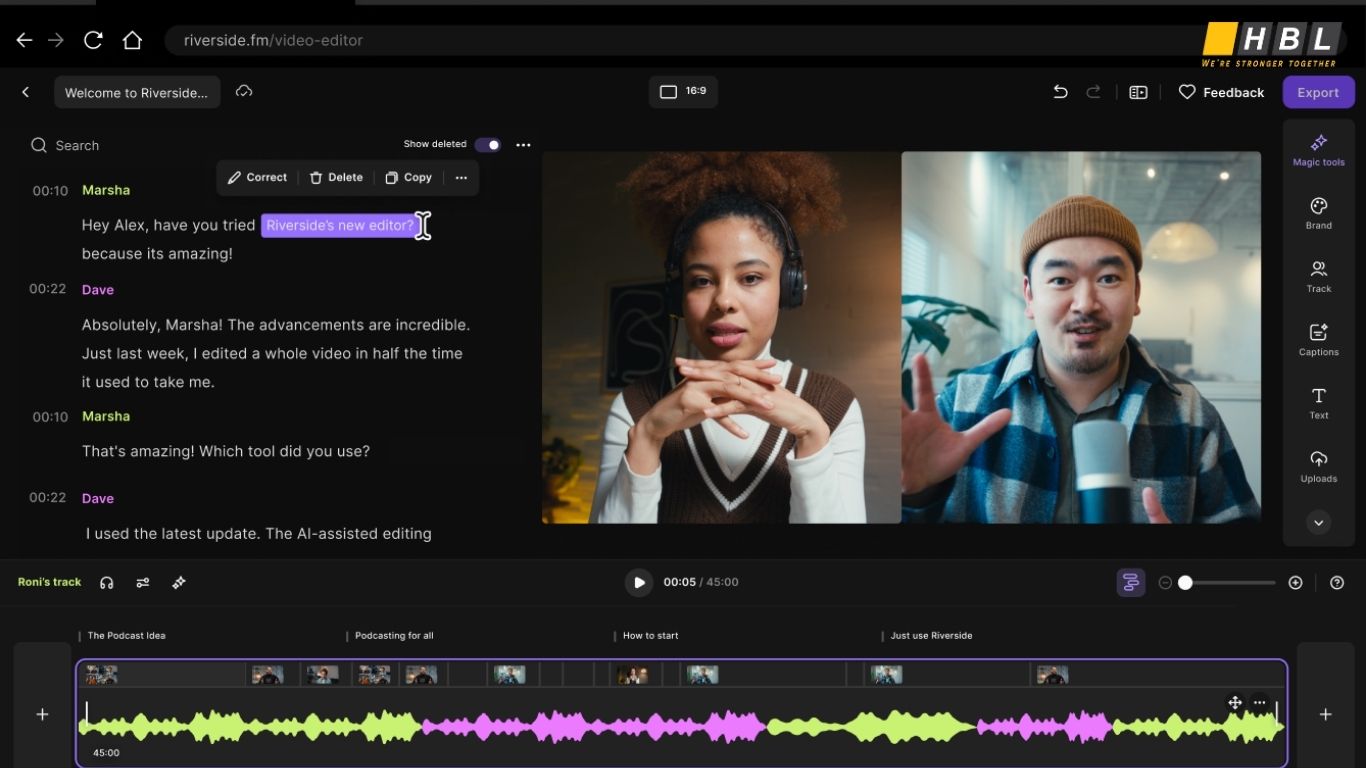
Task: Click the magic wand icon on Roni's track
Action: pos(178,582)
